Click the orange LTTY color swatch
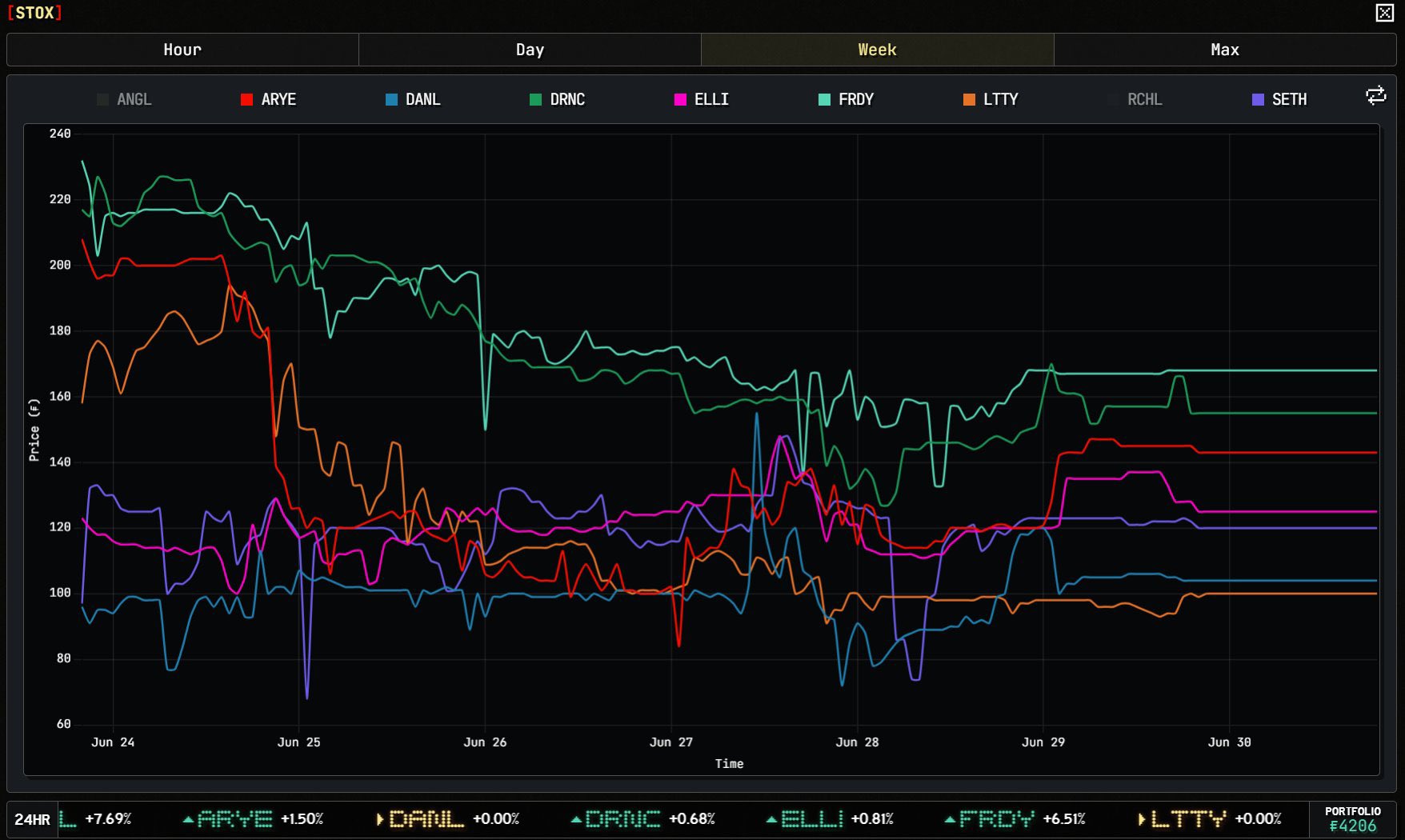Screen dimensions: 1405x840 pyautogui.click(x=969, y=99)
